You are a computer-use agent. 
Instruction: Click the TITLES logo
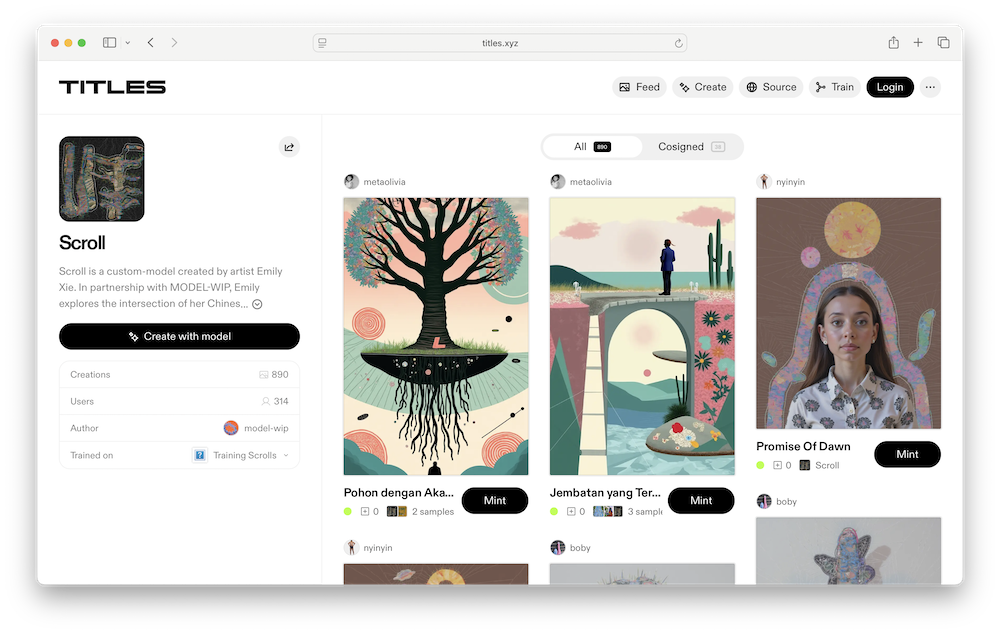112,87
